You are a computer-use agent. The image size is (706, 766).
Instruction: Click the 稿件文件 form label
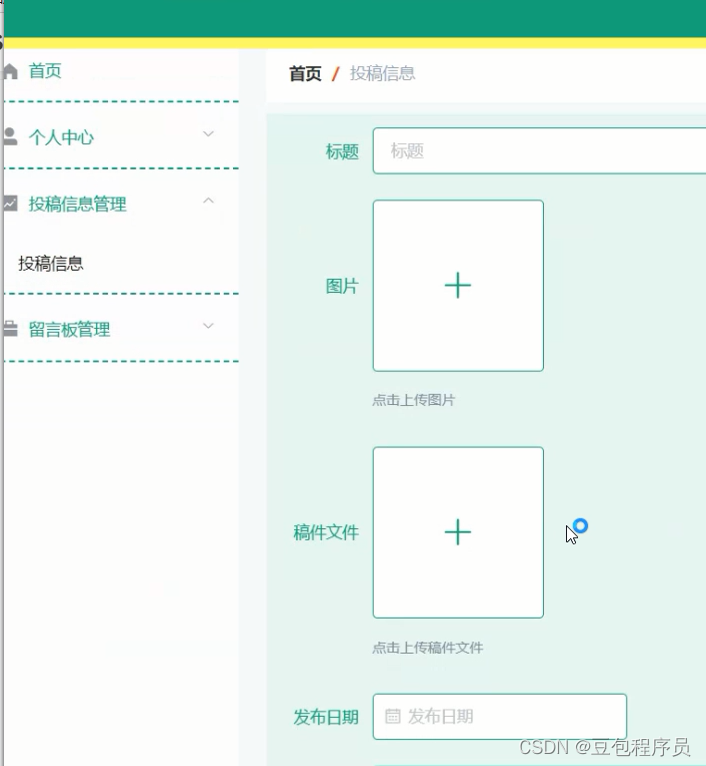326,532
